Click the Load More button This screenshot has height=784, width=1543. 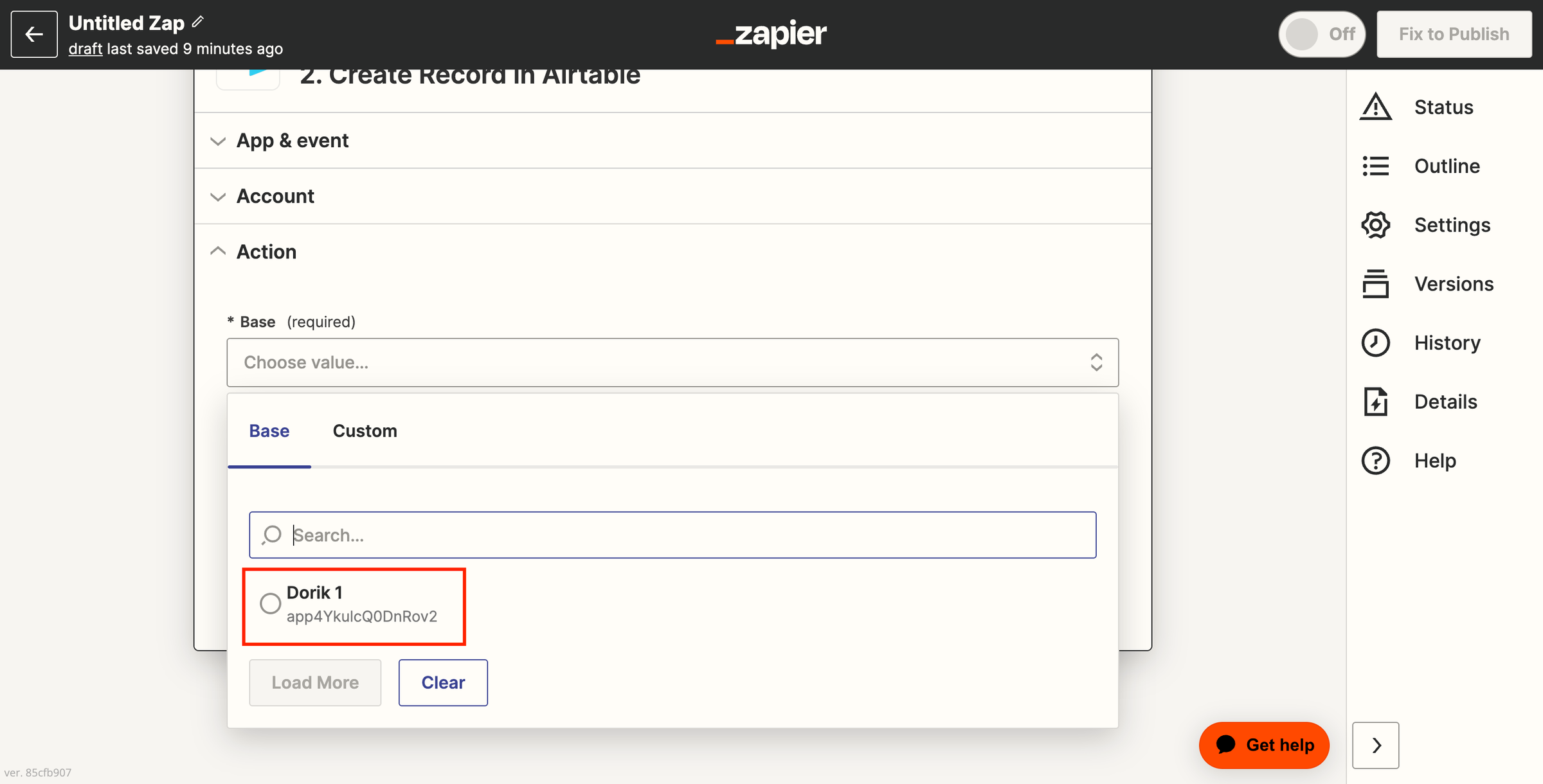[316, 682]
